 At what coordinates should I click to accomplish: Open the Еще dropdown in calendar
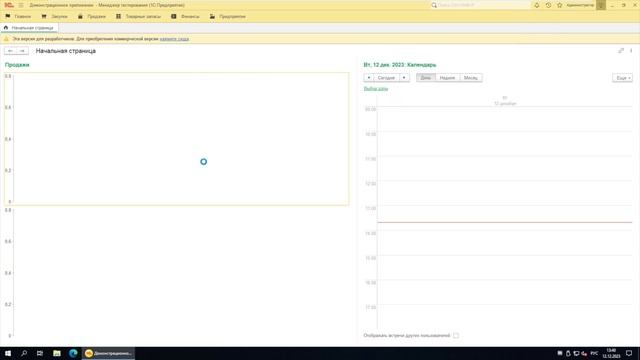pyautogui.click(x=622, y=78)
